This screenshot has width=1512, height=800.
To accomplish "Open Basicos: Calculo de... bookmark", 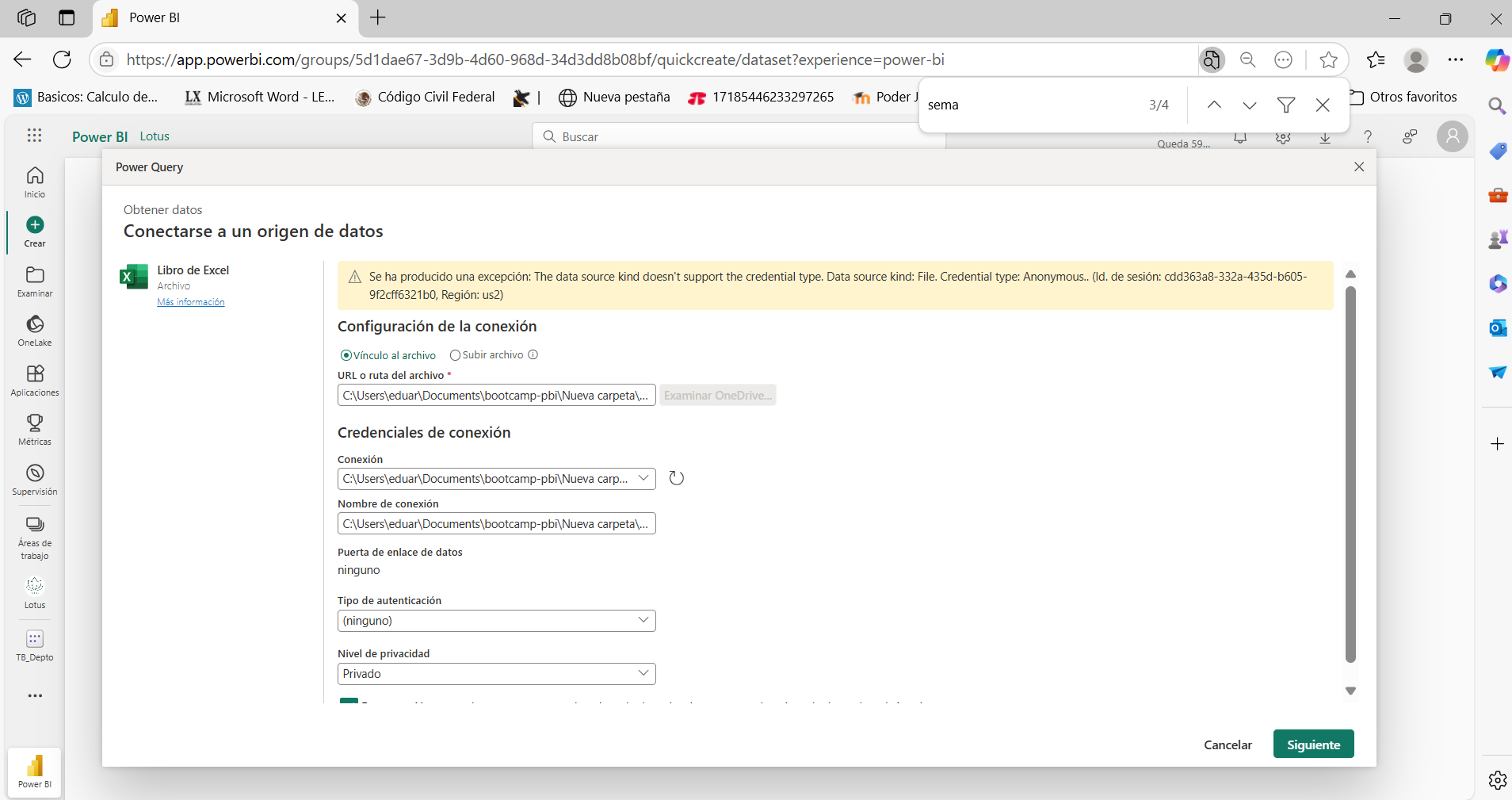I will point(86,97).
